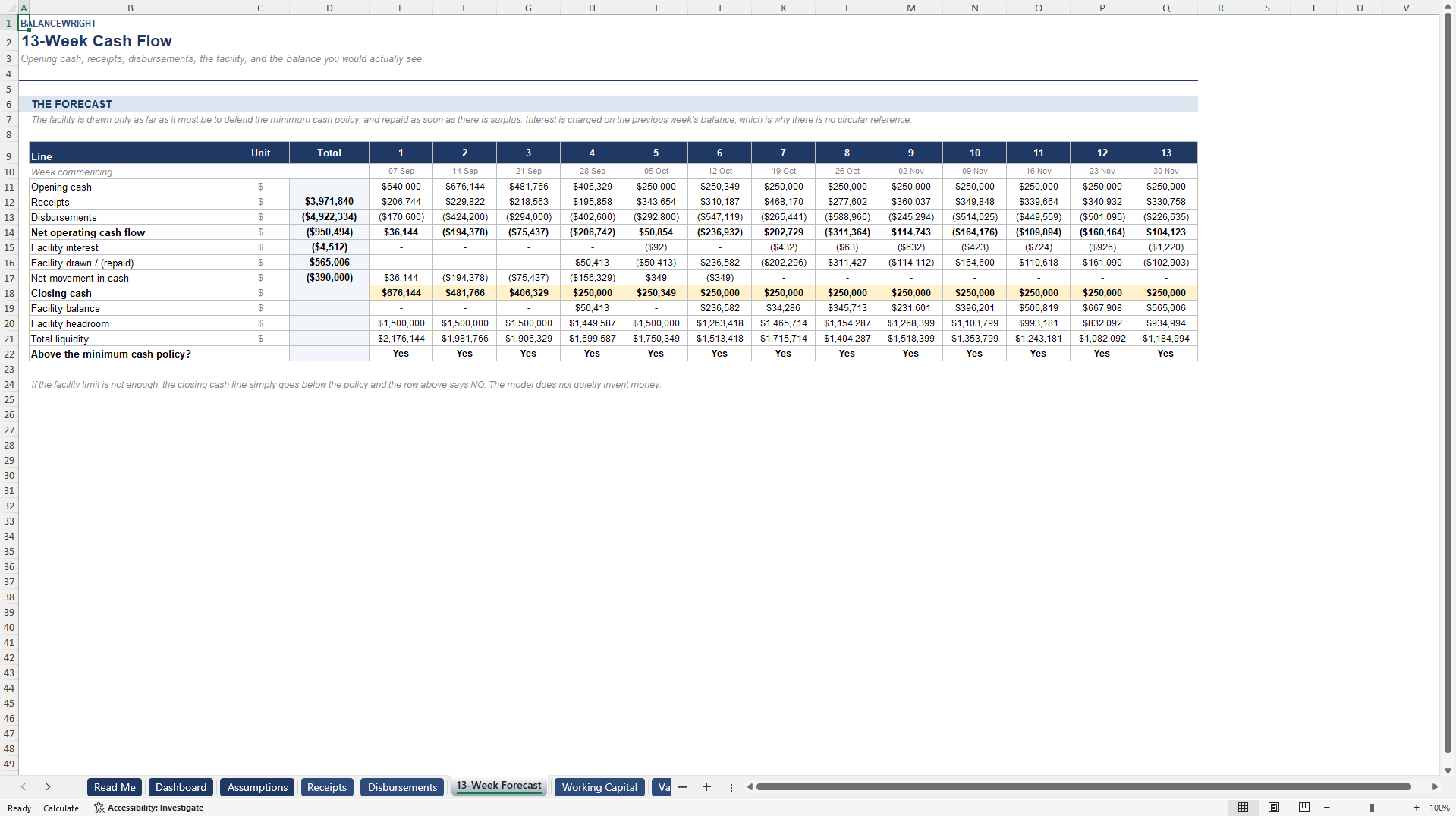Select all cells corner button
1456x816 pixels.
pyautogui.click(x=8, y=8)
